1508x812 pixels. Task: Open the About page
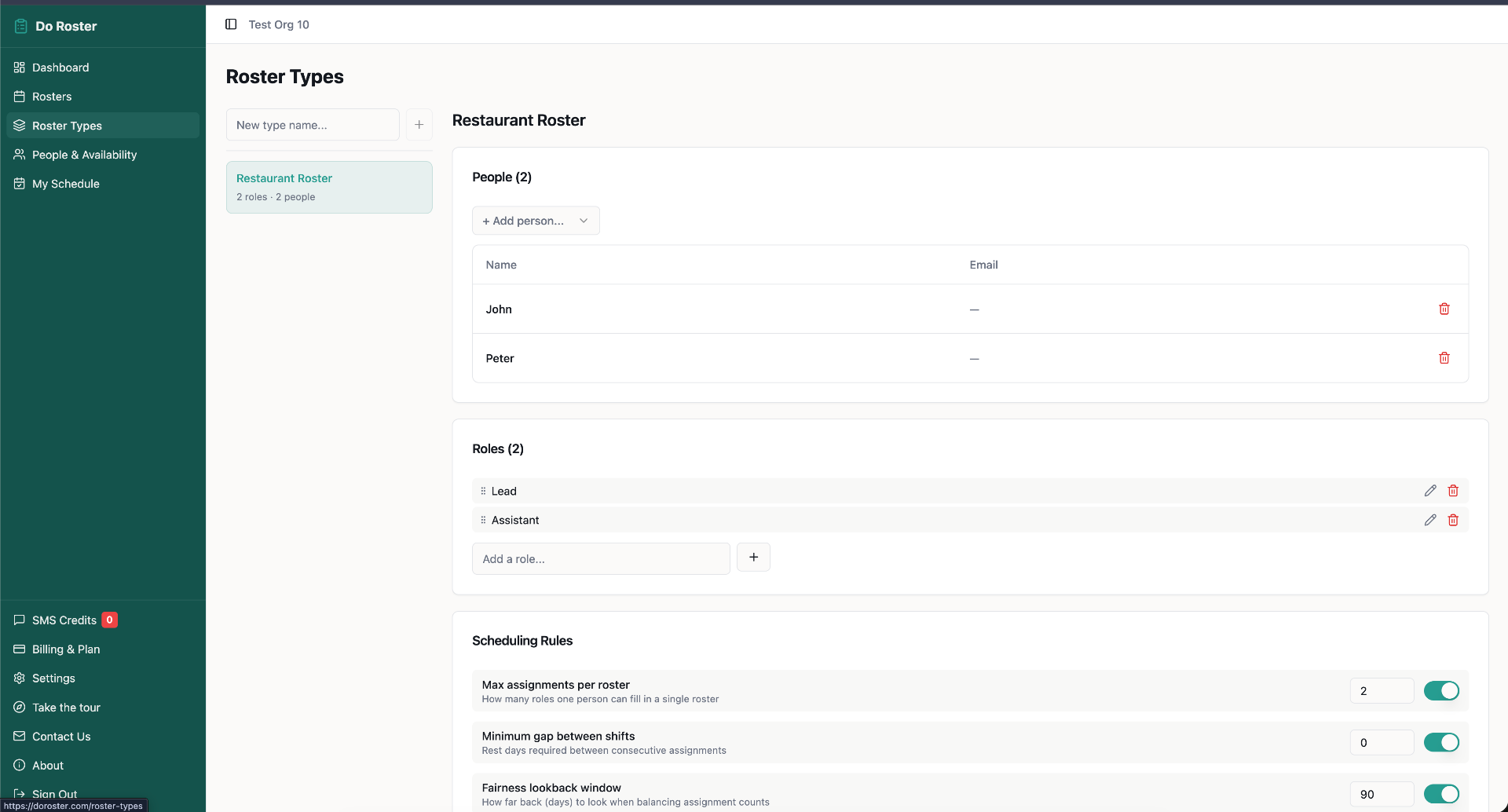103,766
